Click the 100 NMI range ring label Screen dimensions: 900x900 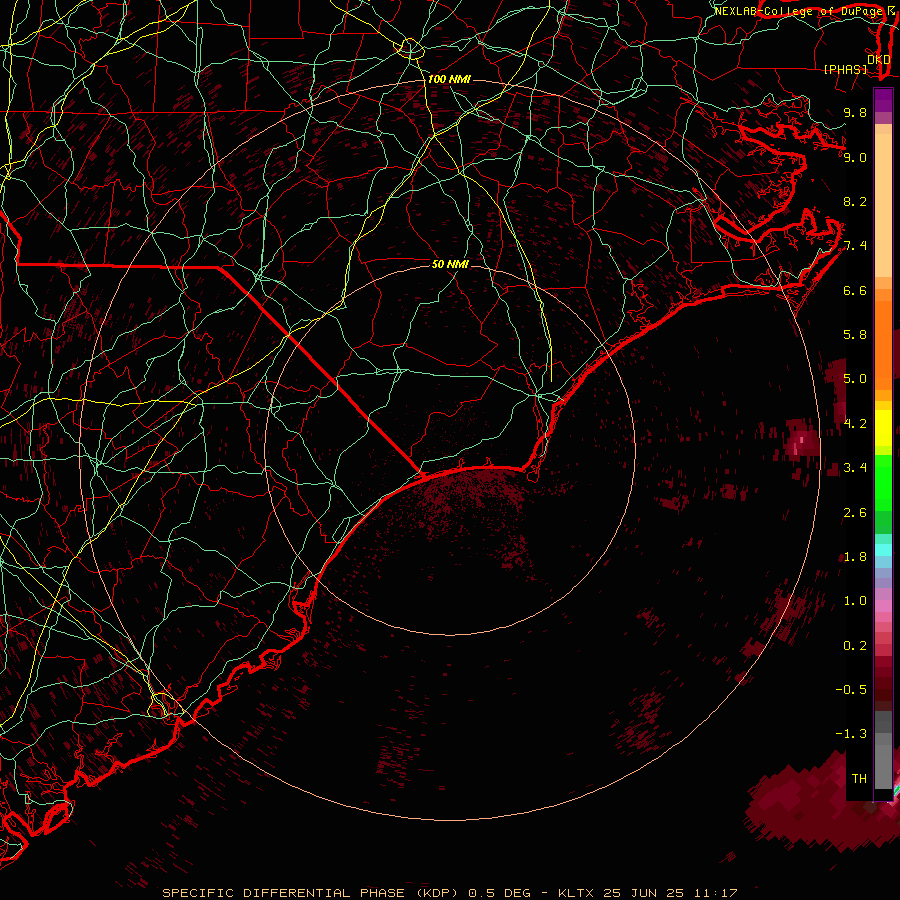[x=449, y=79]
